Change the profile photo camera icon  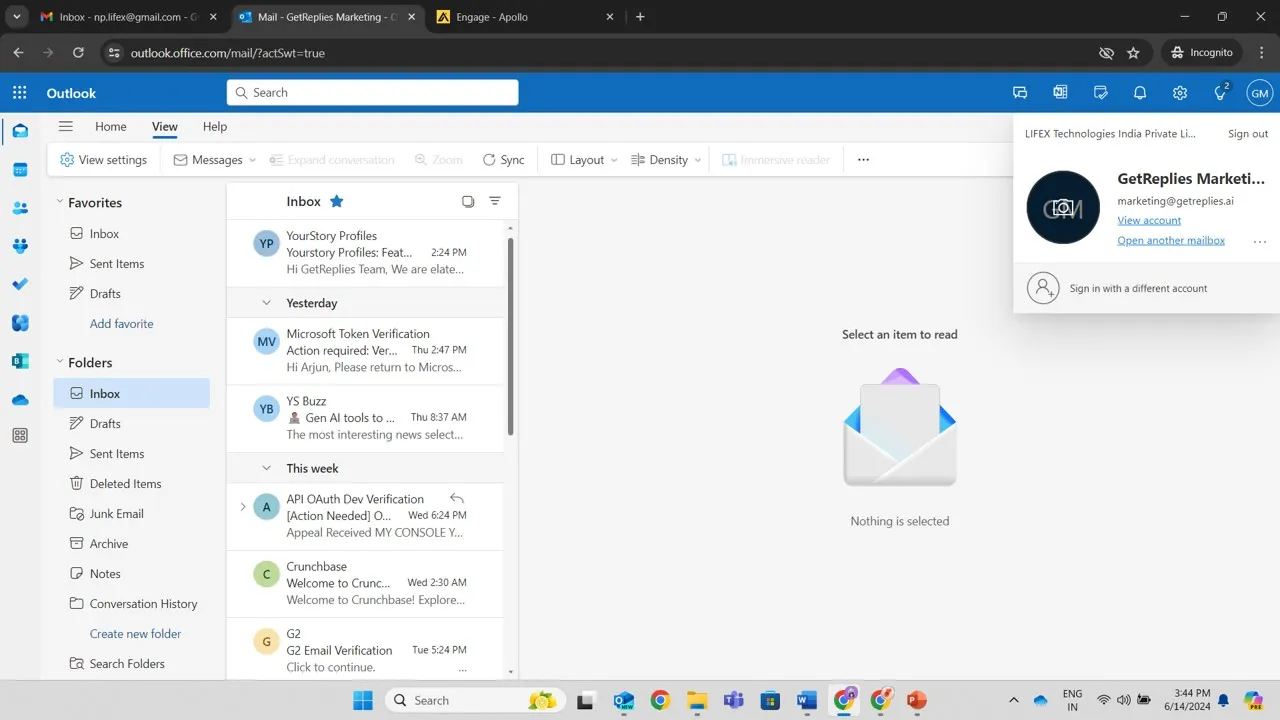click(x=1063, y=208)
